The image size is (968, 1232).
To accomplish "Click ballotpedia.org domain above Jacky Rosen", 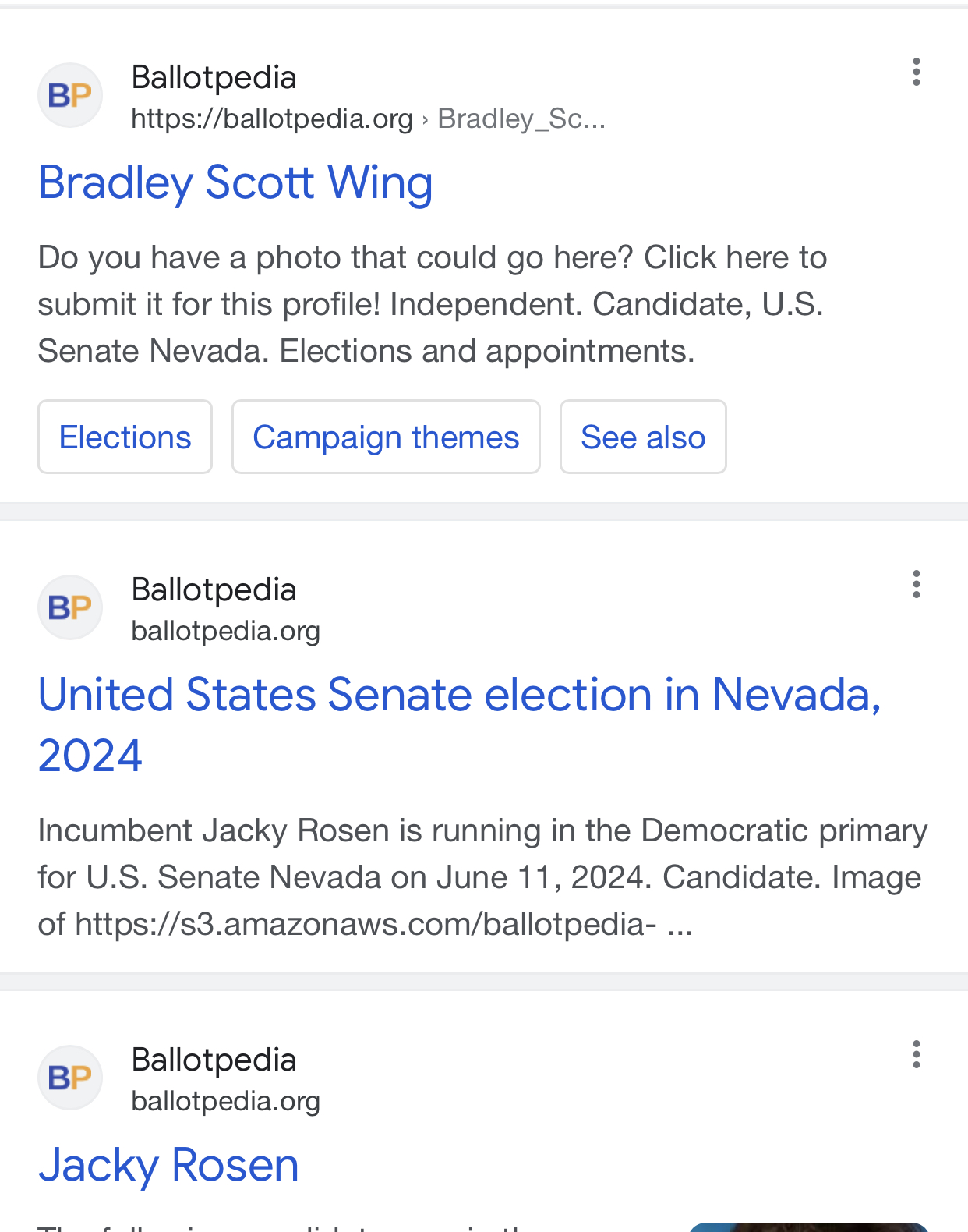I will pyautogui.click(x=226, y=1101).
